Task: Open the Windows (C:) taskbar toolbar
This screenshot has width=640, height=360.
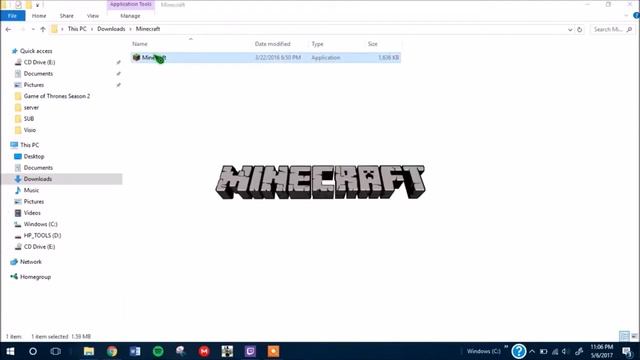Action: [x=484, y=351]
